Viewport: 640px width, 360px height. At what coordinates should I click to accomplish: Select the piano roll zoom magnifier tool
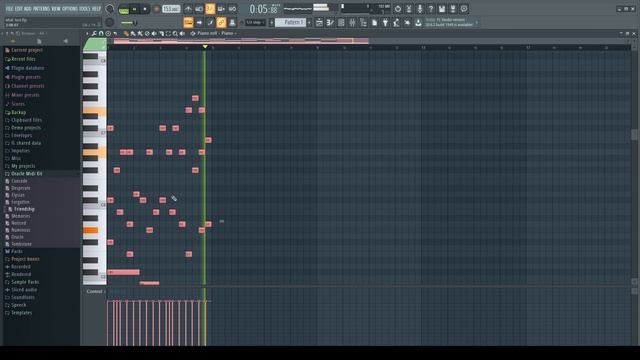[x=175, y=33]
